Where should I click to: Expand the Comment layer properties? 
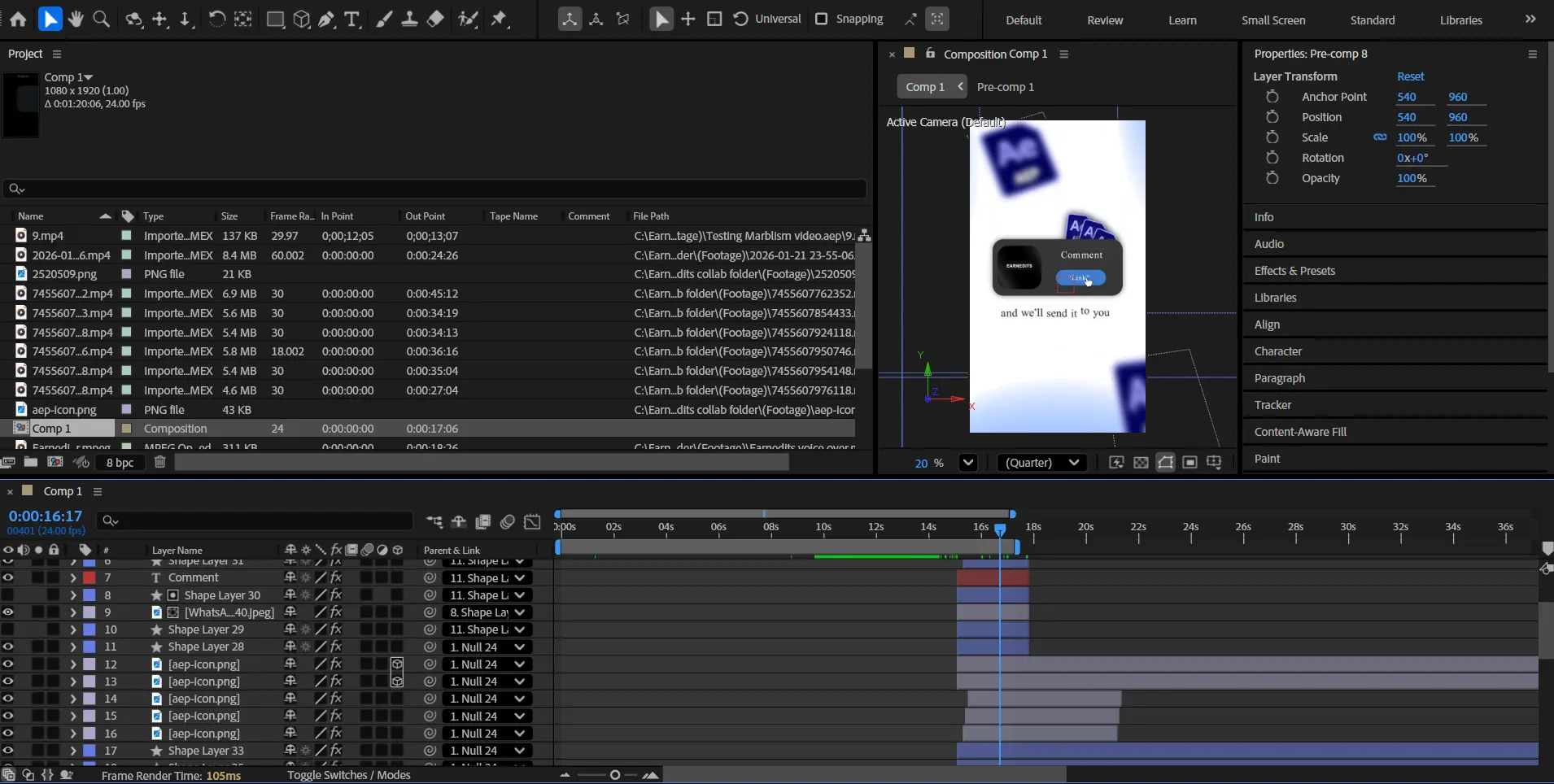tap(72, 577)
